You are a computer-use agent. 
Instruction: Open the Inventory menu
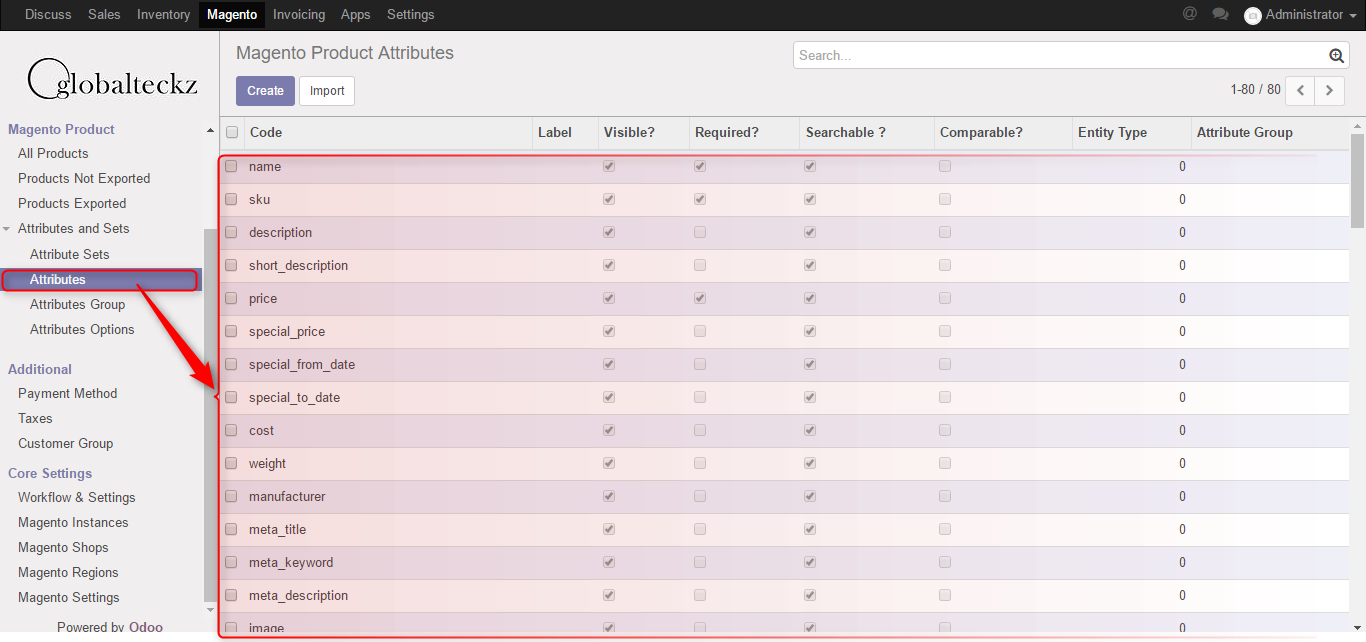coord(163,14)
